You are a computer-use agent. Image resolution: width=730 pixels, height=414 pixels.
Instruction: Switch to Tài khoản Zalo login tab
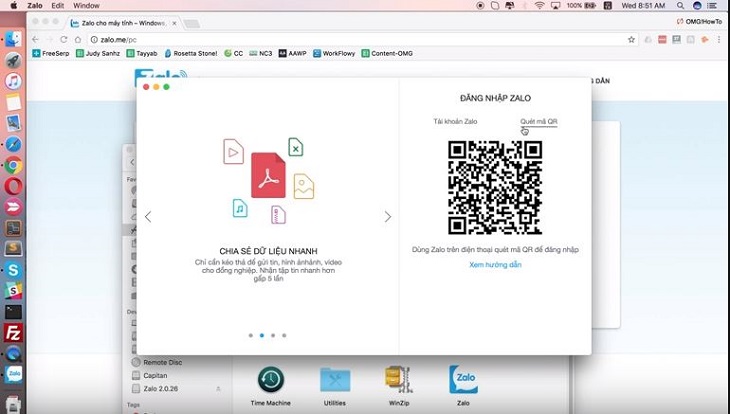(x=455, y=121)
